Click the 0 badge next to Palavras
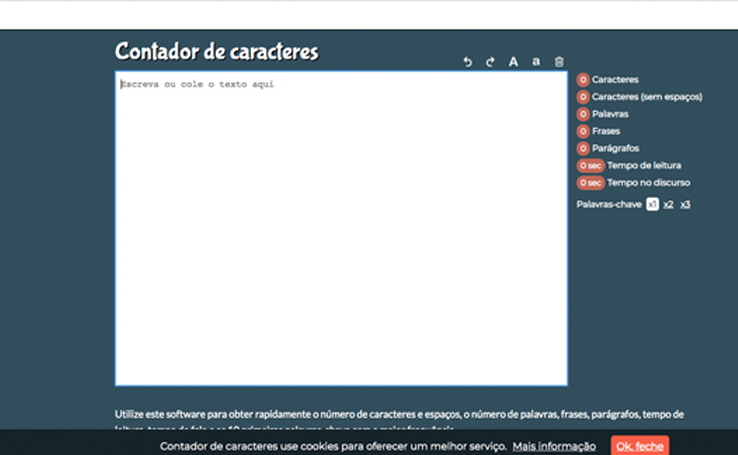This screenshot has width=738, height=455. coord(583,114)
